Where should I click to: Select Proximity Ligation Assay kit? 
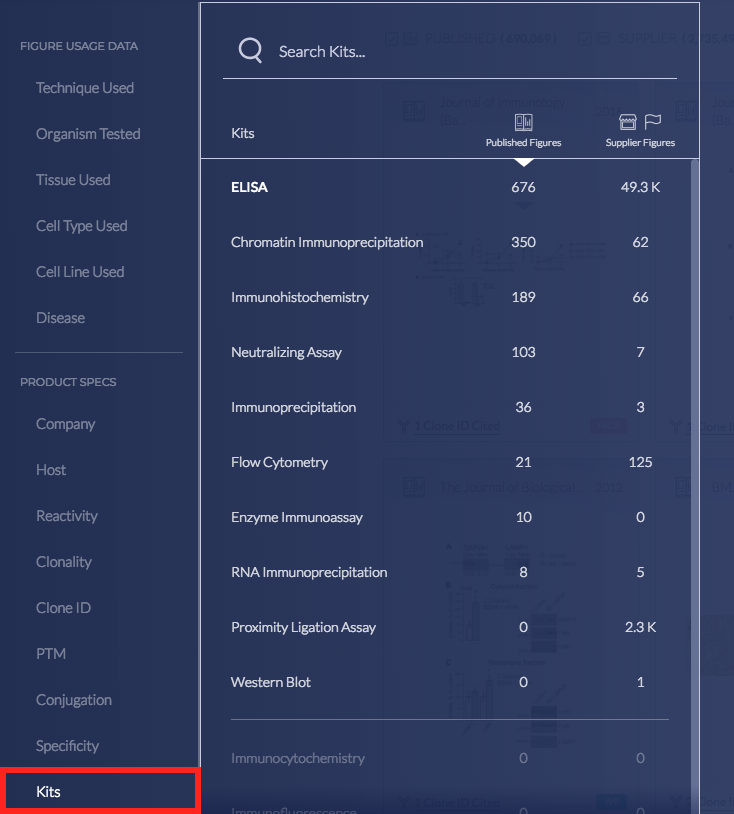tap(450, 627)
